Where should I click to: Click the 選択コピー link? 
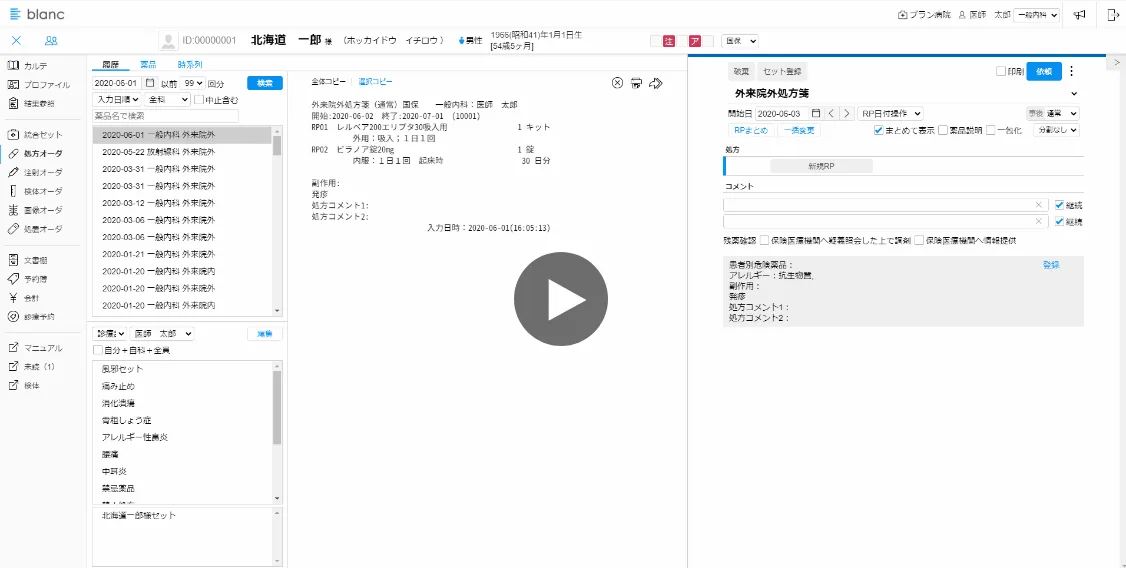[376, 82]
